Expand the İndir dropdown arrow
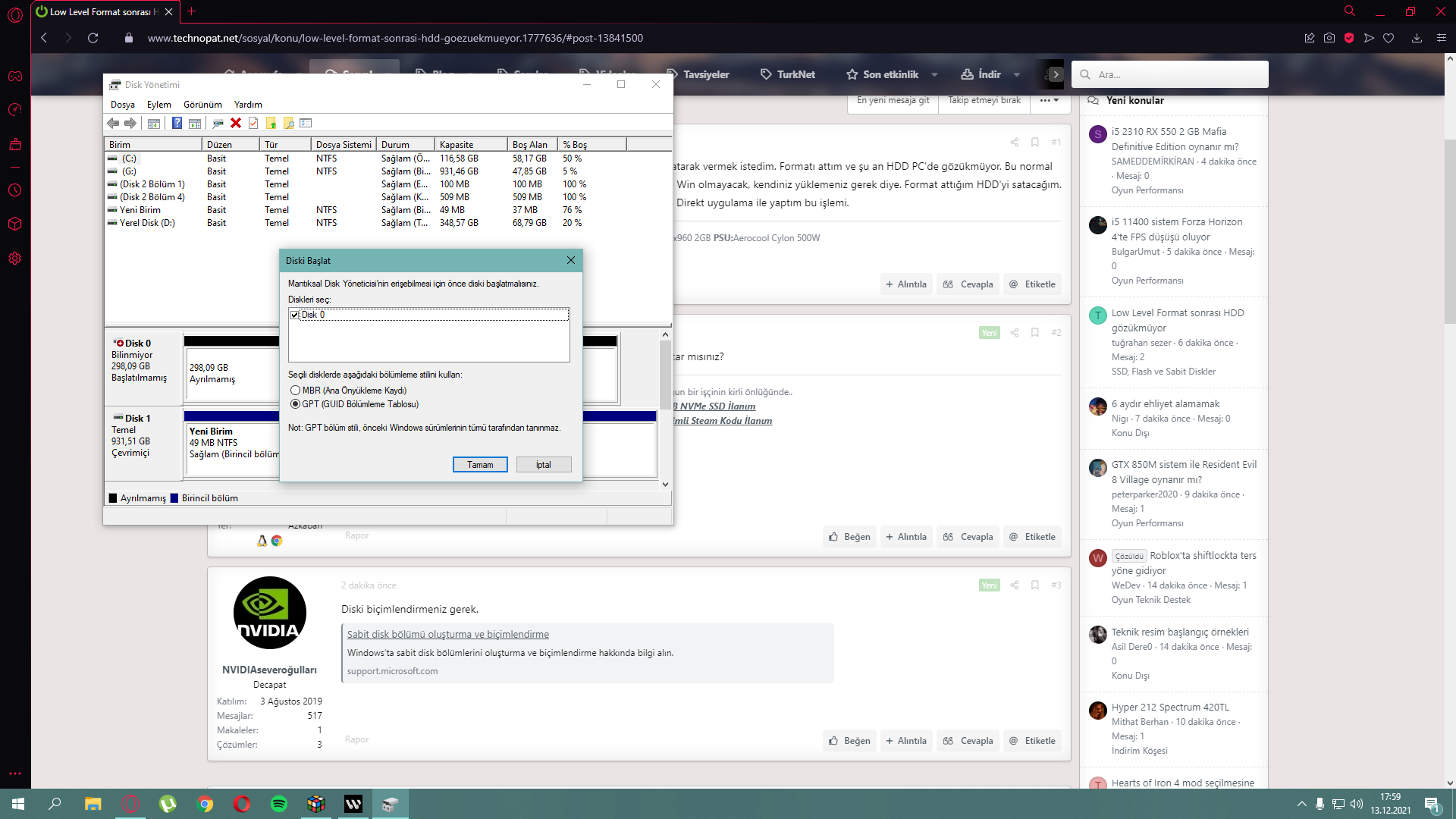The height and width of the screenshot is (819, 1456). click(1017, 74)
